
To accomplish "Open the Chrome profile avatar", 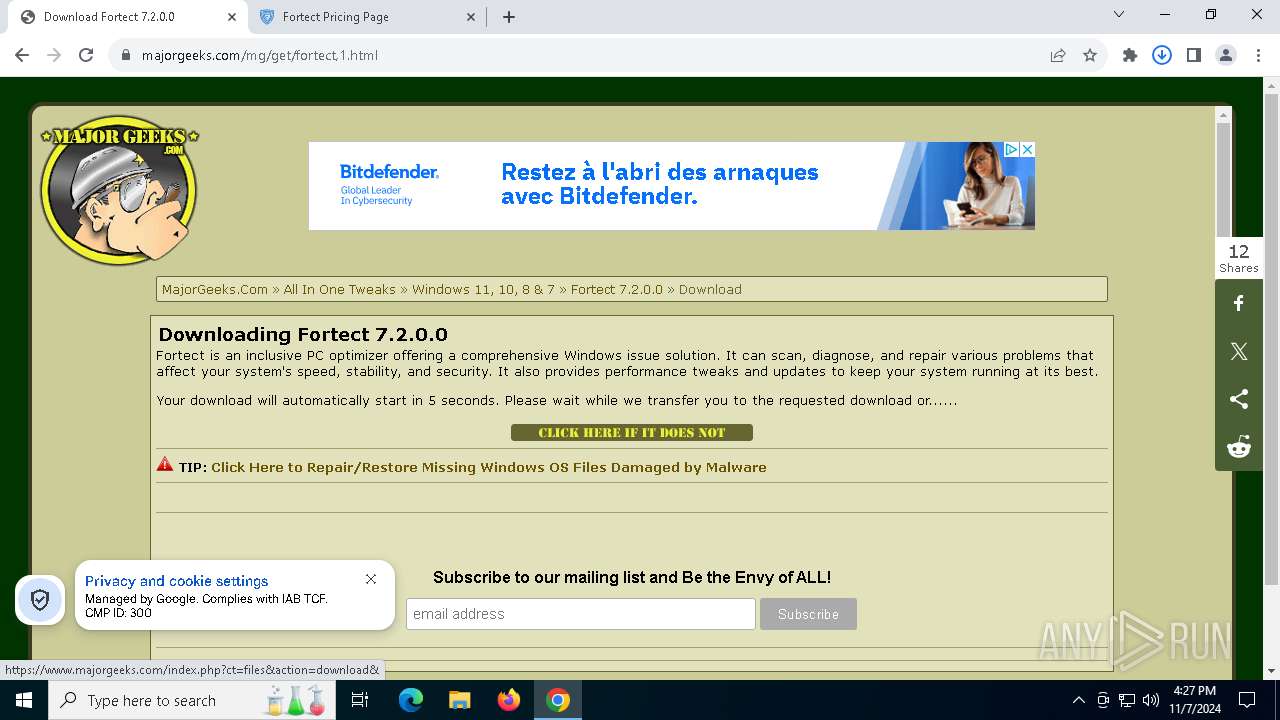I will pyautogui.click(x=1226, y=55).
